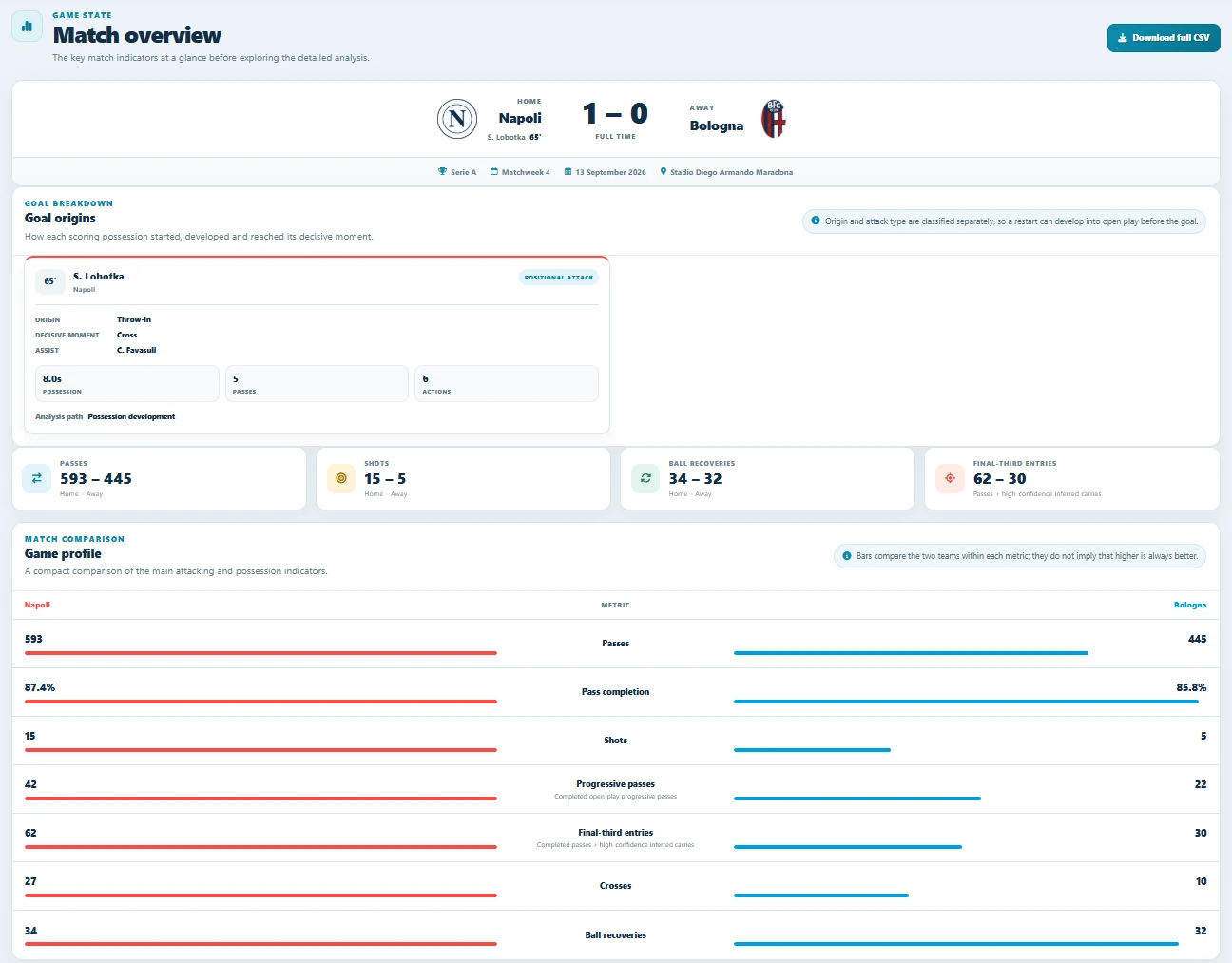
Task: Click the info icon in the Game profile note
Action: click(x=847, y=556)
